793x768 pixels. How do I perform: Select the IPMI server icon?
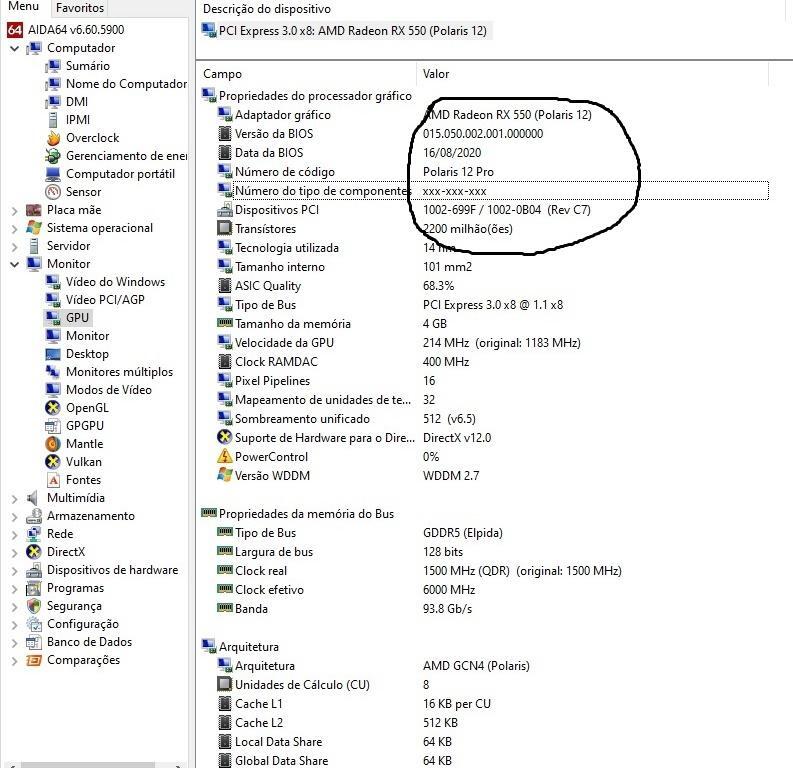point(53,120)
